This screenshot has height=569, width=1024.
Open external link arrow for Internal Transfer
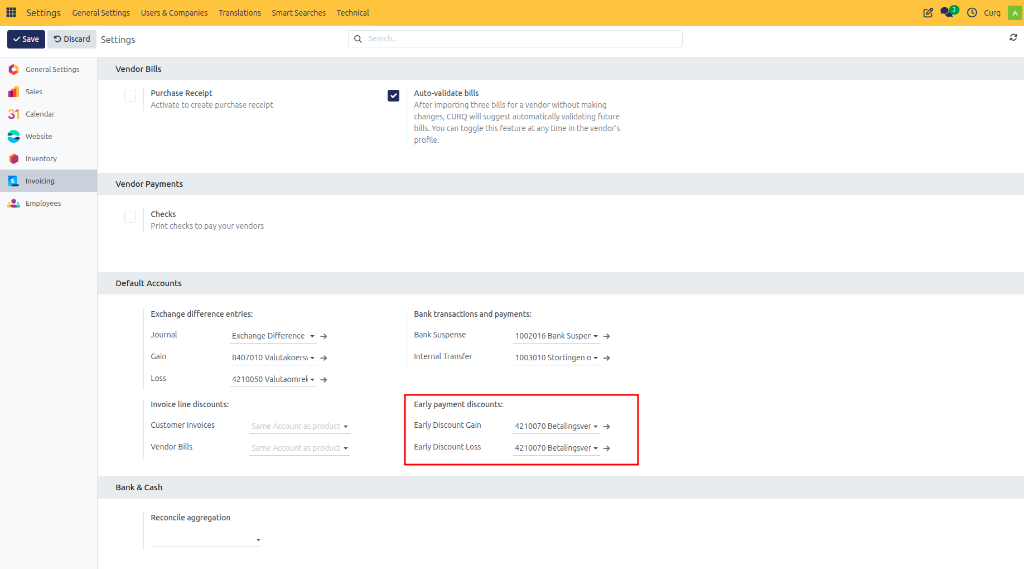(x=606, y=358)
